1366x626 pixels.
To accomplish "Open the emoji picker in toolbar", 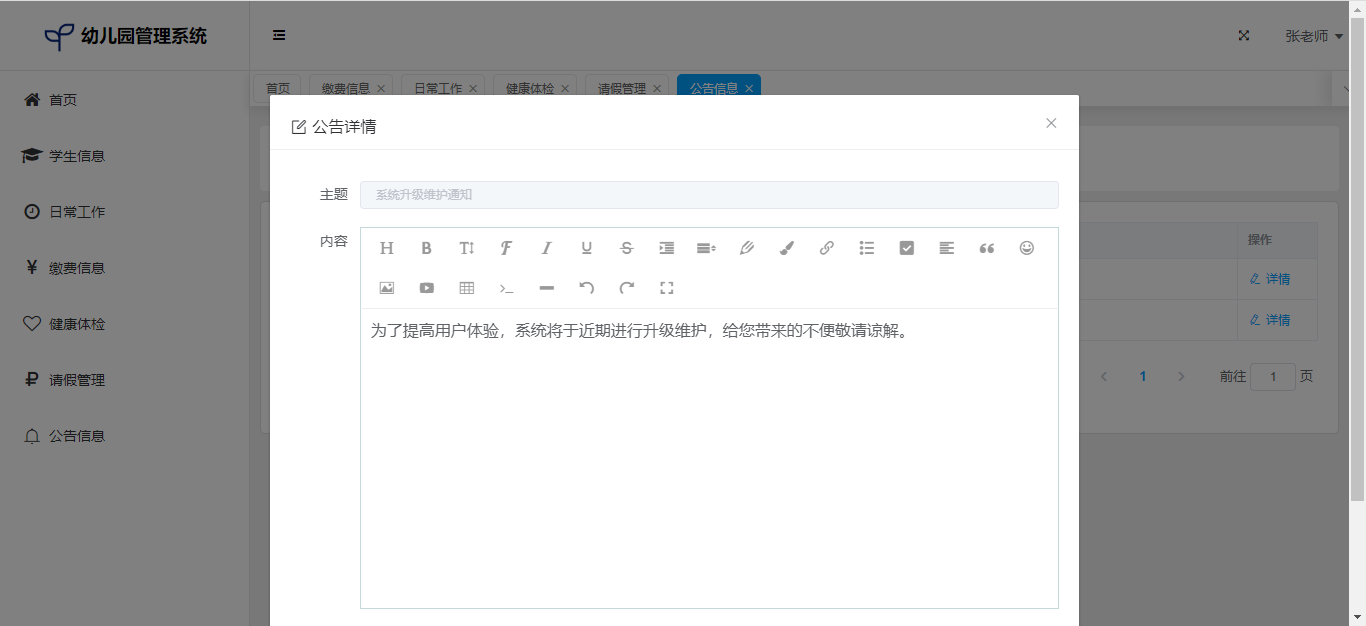I will point(1026,248).
